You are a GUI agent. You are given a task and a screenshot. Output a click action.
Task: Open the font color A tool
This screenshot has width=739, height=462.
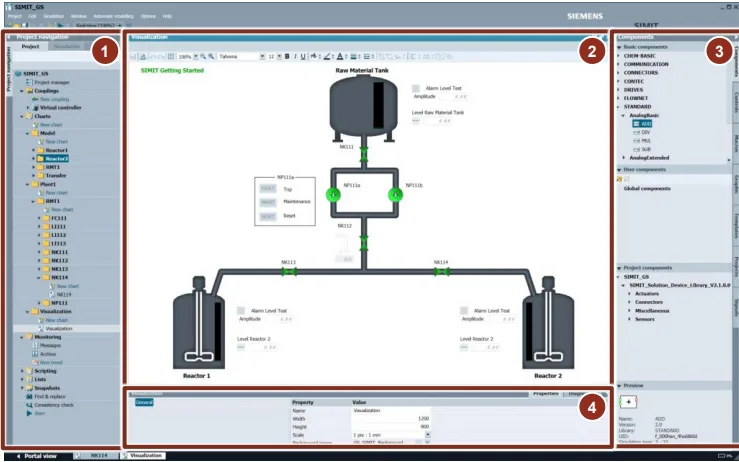(x=340, y=57)
